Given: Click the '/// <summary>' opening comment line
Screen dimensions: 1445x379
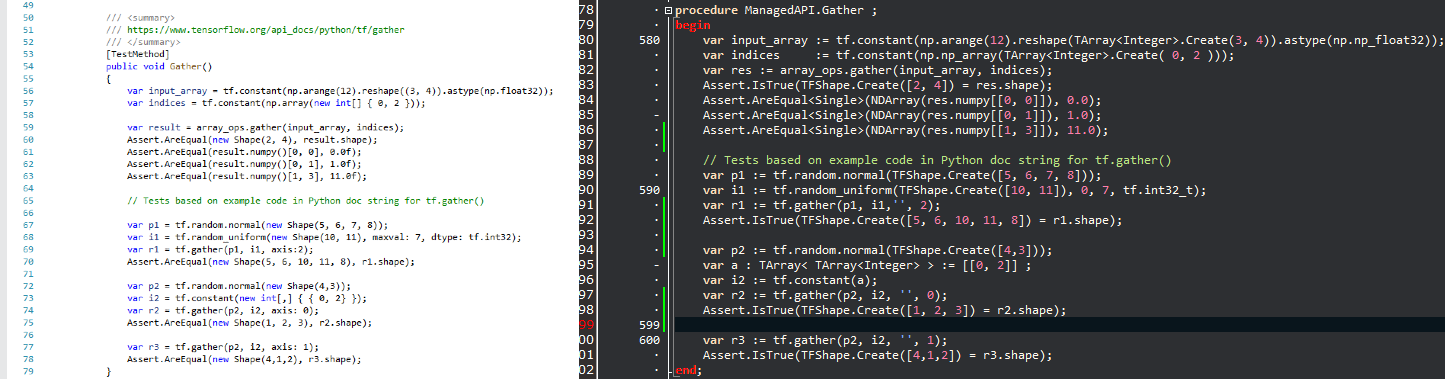Looking at the screenshot, I should [x=140, y=19].
